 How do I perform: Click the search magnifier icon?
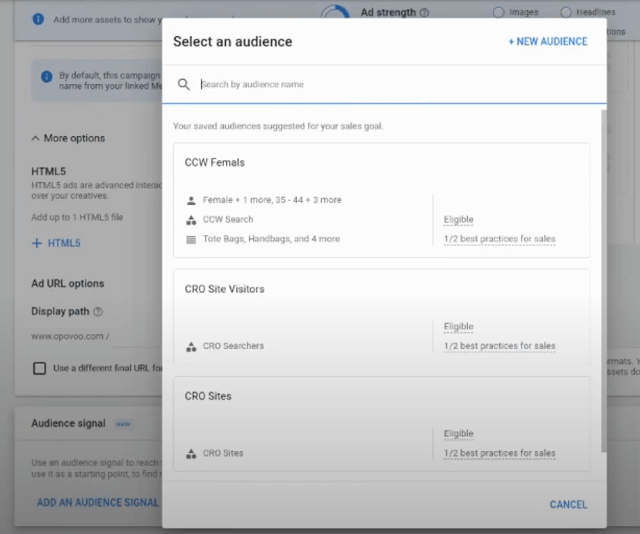pyautogui.click(x=184, y=85)
